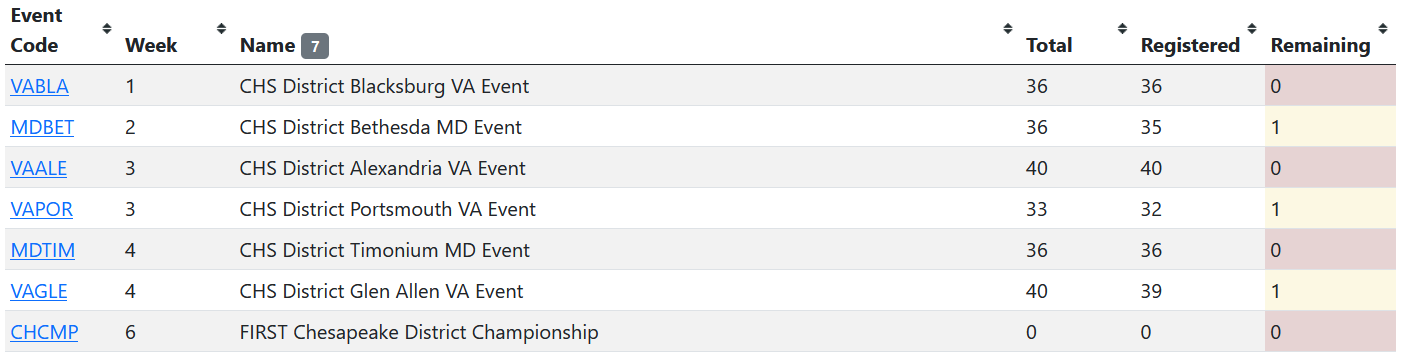The width and height of the screenshot is (1403, 363).
Task: Open the MDBET event link
Action: (42, 127)
